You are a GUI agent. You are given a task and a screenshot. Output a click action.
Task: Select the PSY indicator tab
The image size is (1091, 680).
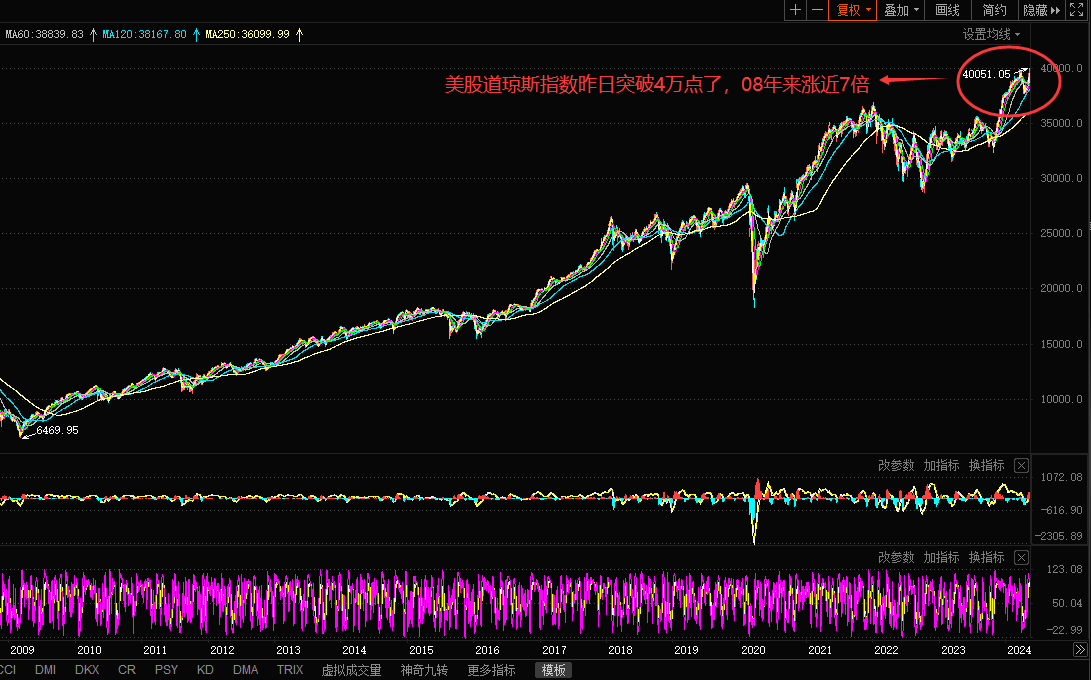click(166, 670)
